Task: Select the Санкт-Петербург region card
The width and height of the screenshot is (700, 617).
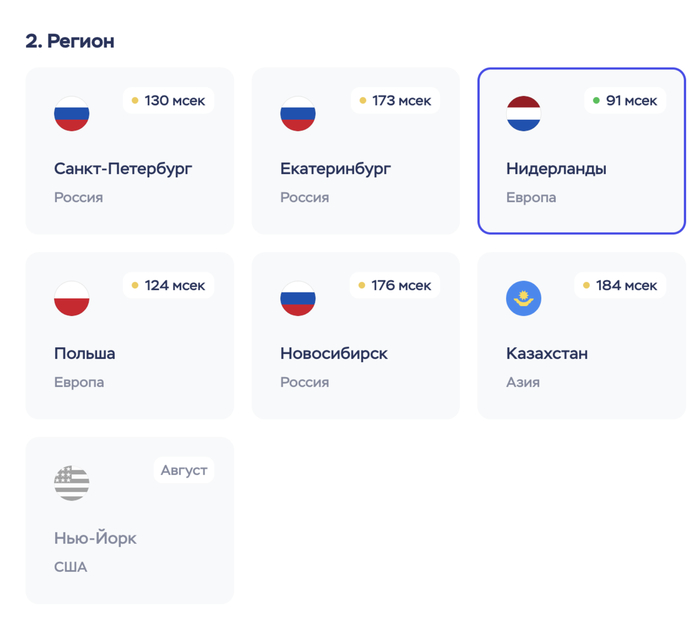Action: point(129,170)
